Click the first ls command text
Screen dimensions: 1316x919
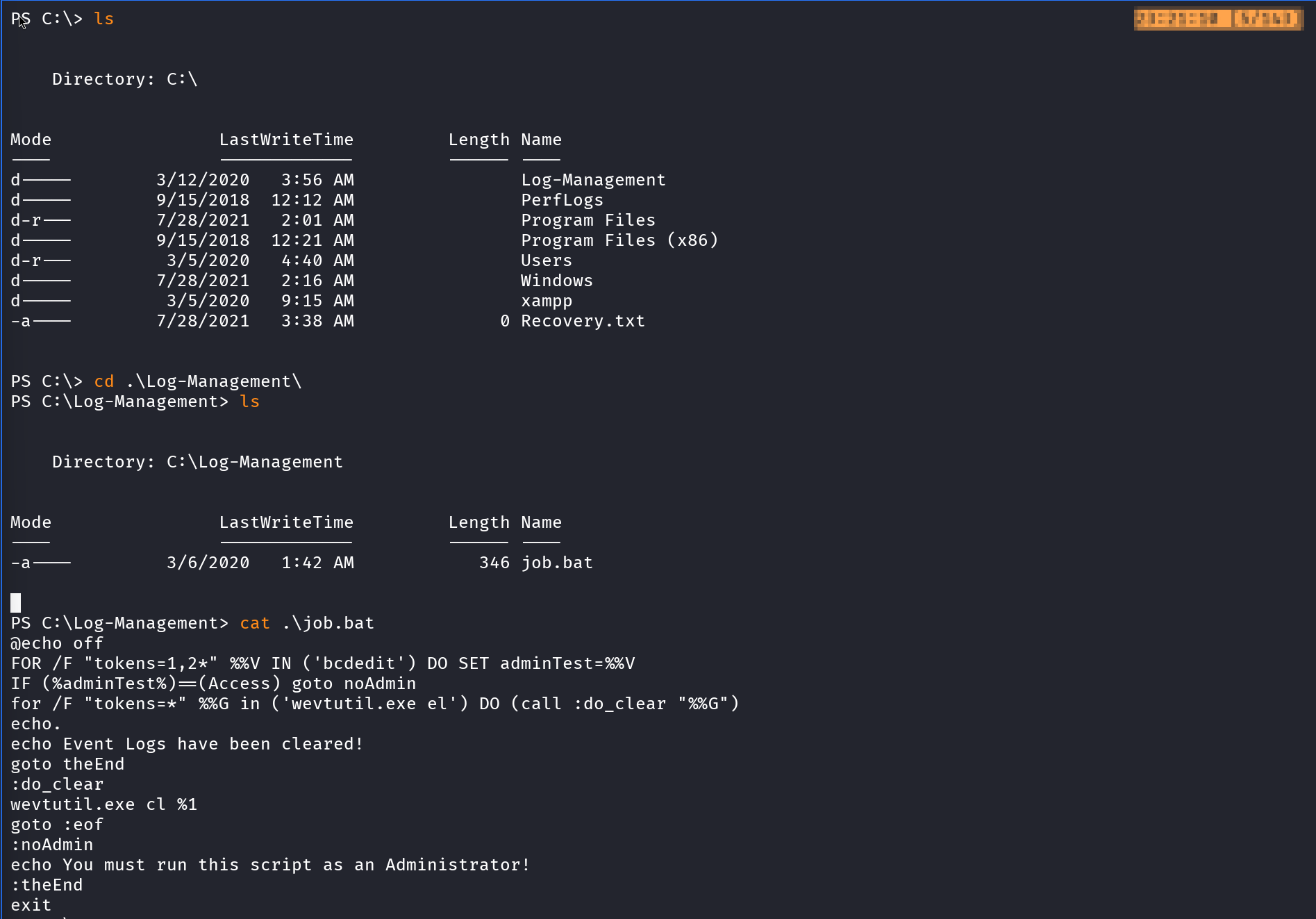103,19
